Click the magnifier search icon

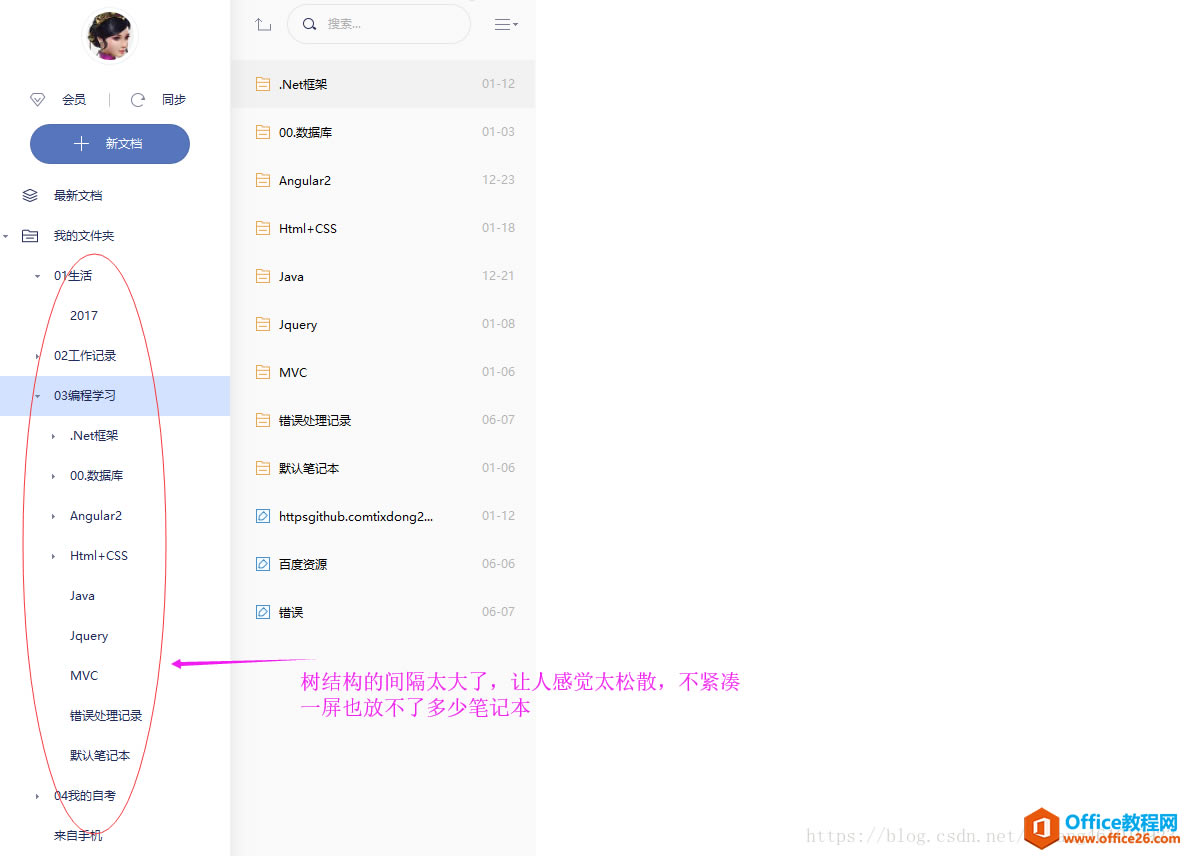(x=310, y=24)
